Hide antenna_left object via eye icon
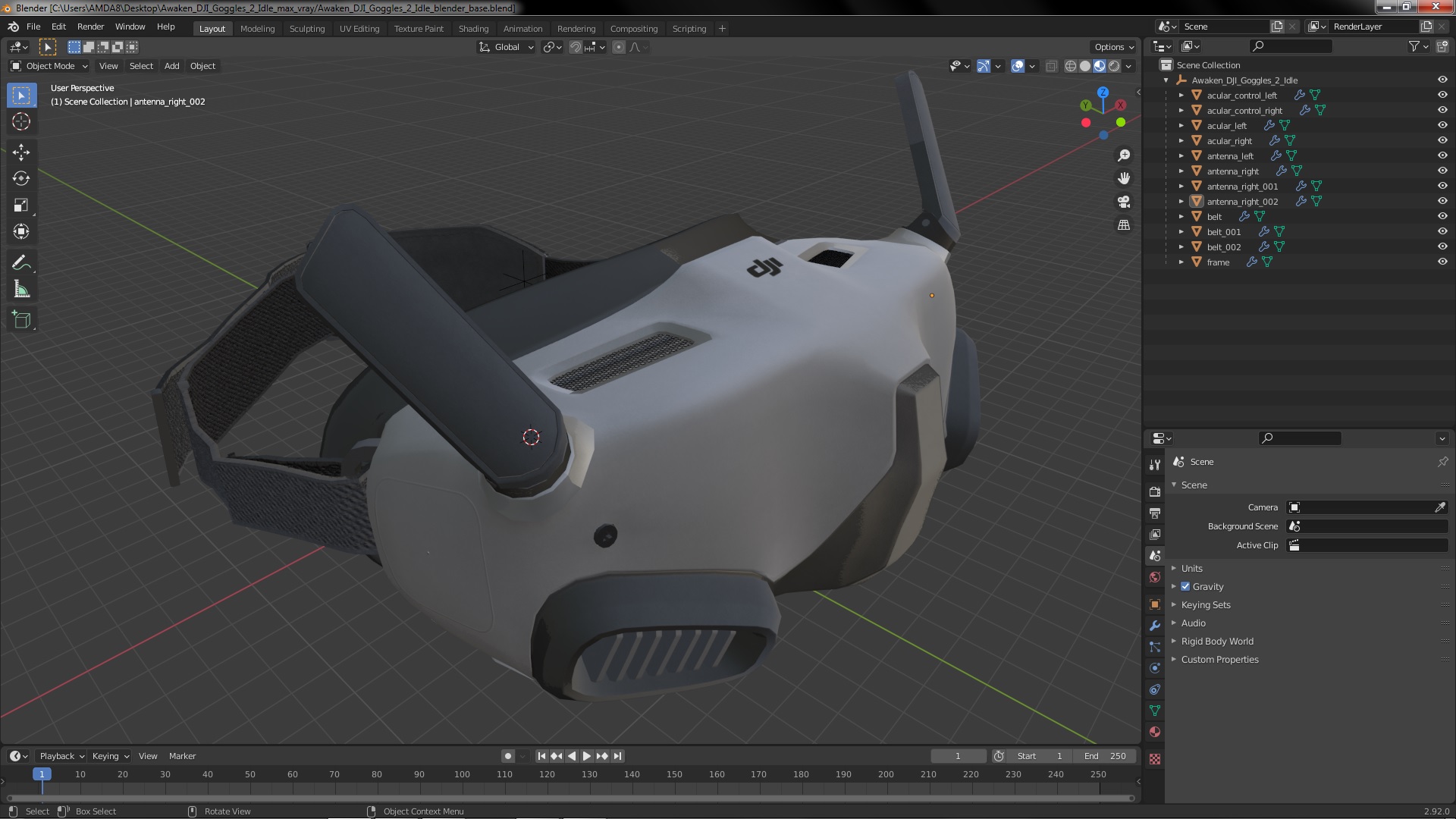The width and height of the screenshot is (1456, 819). [1442, 155]
